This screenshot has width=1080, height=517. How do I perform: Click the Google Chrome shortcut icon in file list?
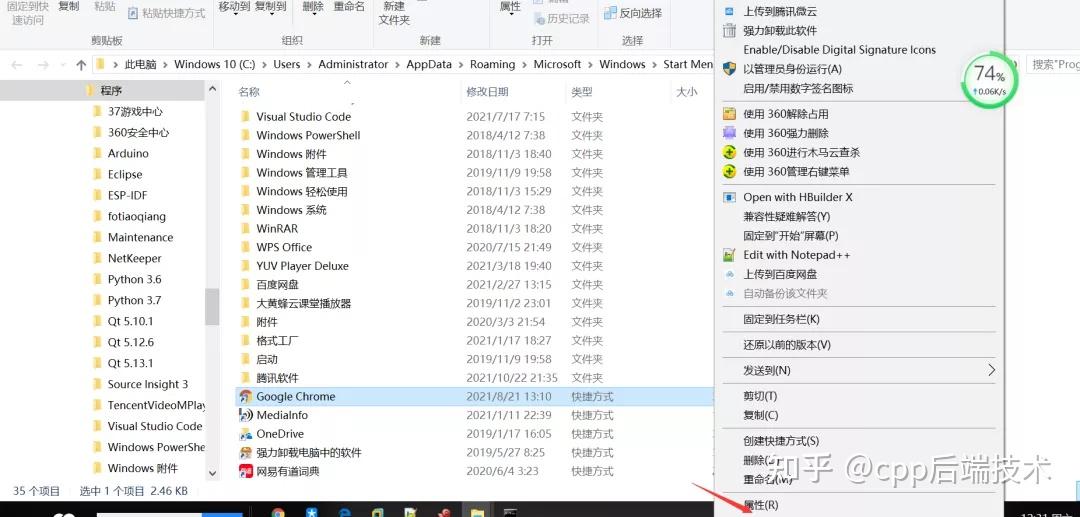pyautogui.click(x=245, y=397)
